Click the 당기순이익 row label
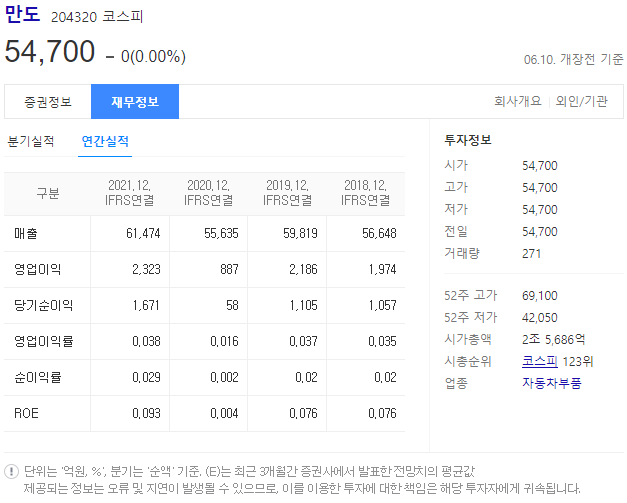 (44, 305)
